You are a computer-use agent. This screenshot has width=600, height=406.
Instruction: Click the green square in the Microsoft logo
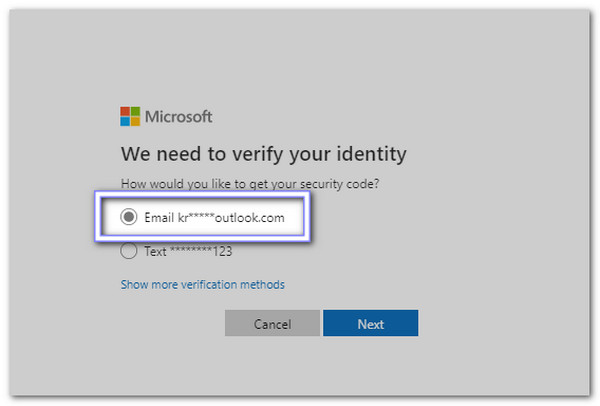click(135, 111)
